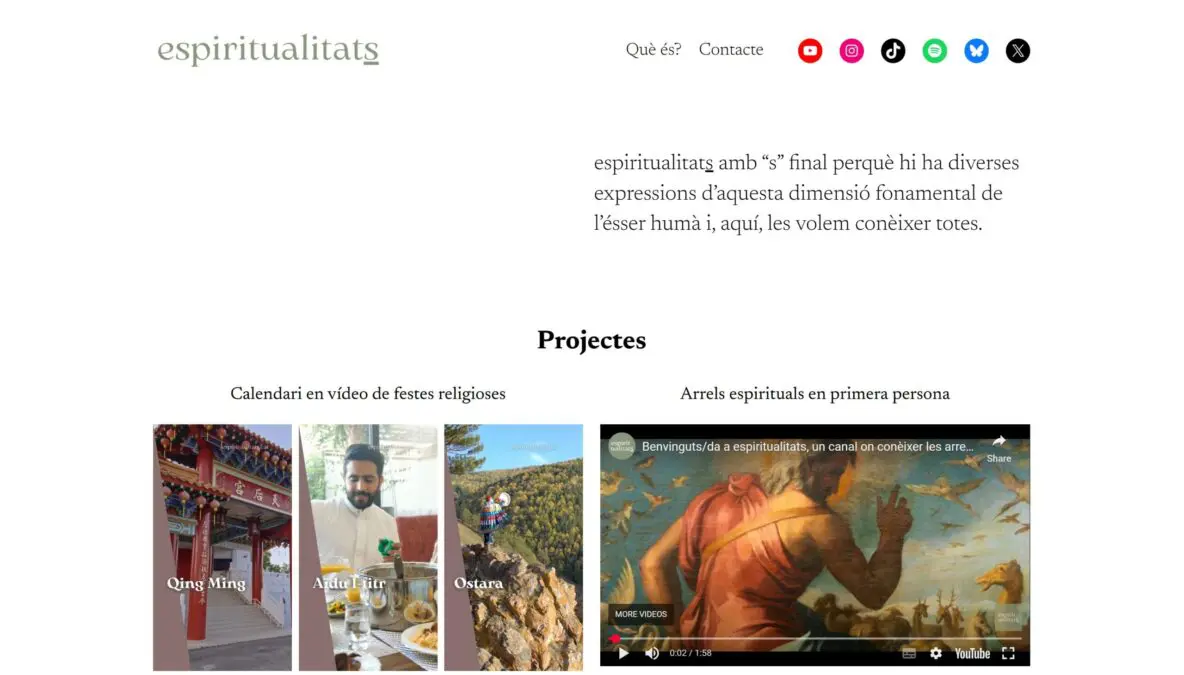Play the embedded YouTube video
The width and height of the screenshot is (1184, 675).
(x=623, y=653)
